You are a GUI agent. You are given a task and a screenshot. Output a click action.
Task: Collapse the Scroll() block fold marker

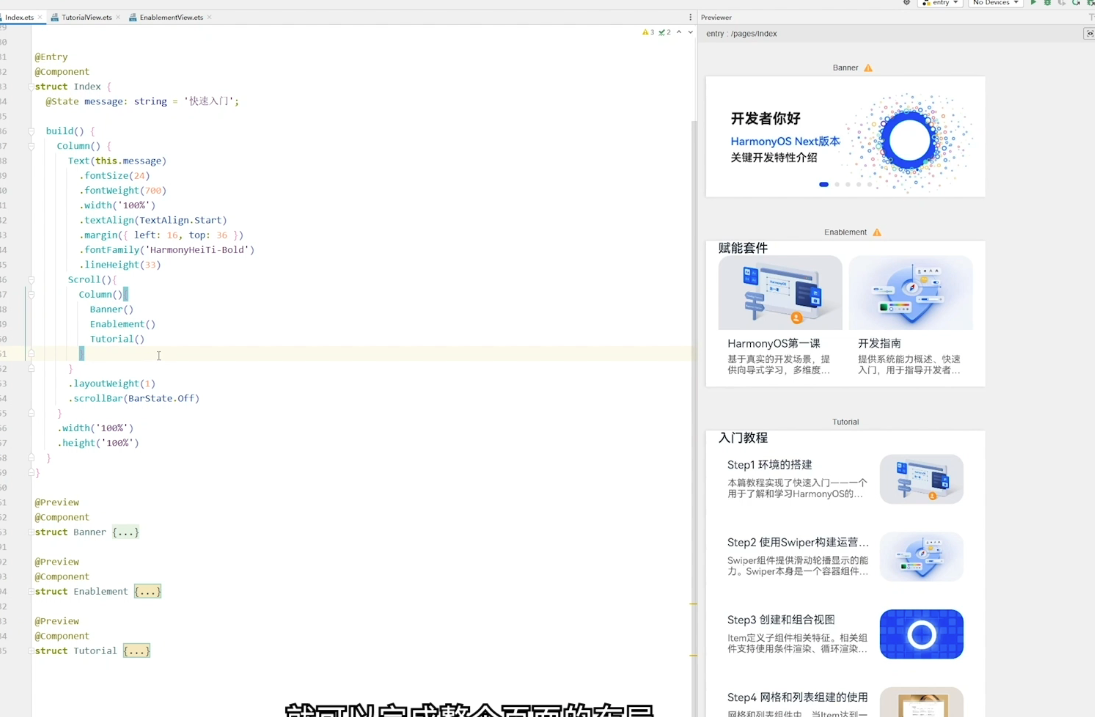click(31, 280)
